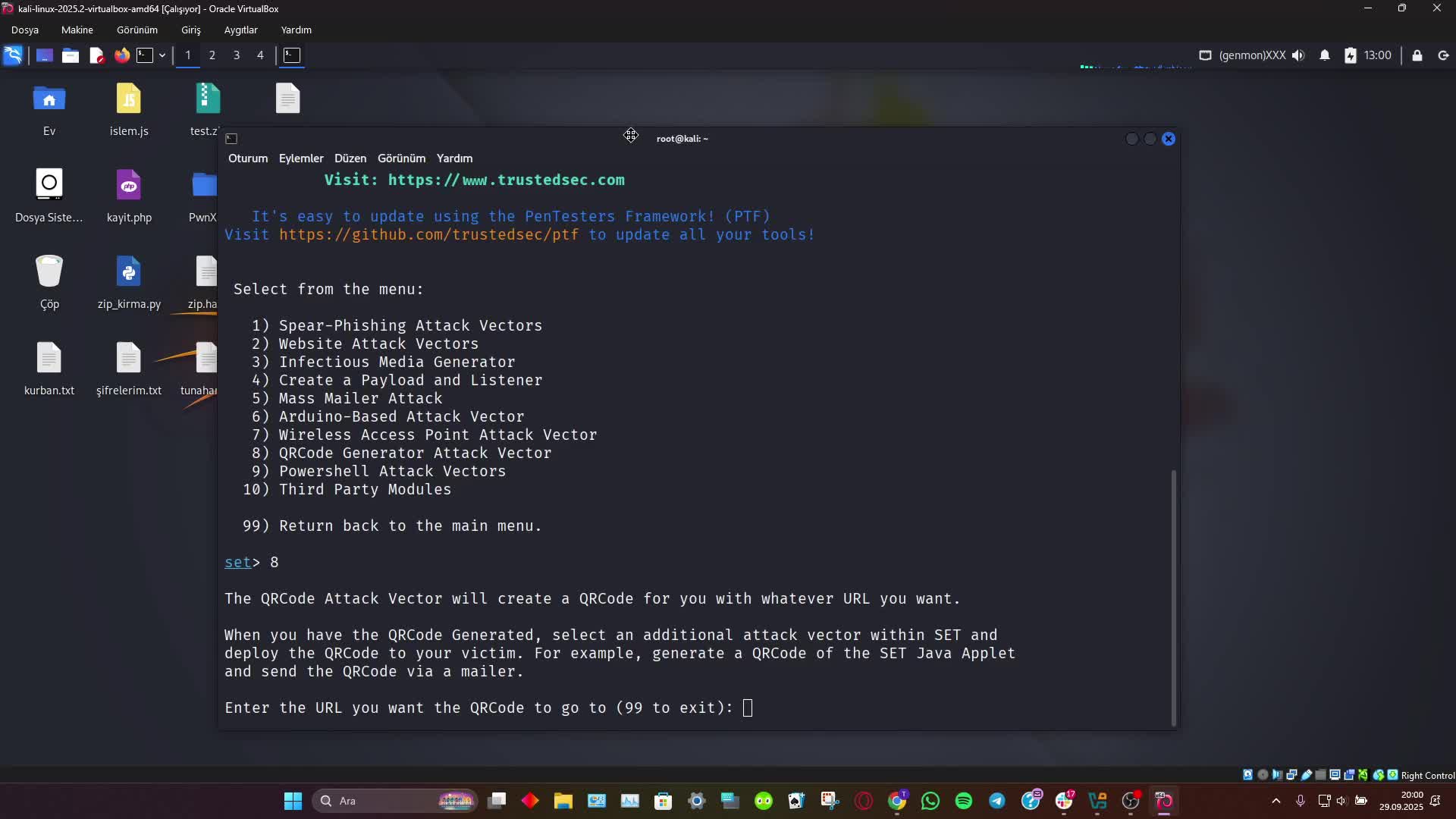Switch to workspace 4
1456x819 pixels.
260,55
